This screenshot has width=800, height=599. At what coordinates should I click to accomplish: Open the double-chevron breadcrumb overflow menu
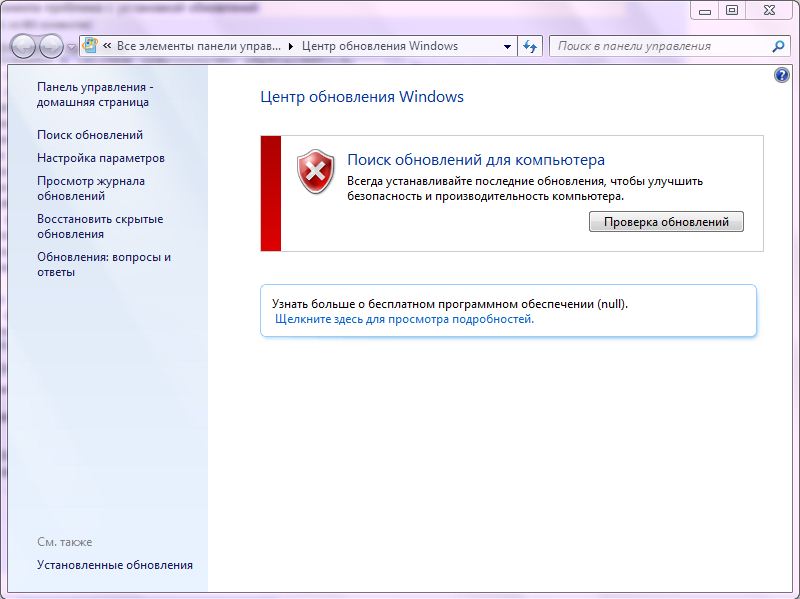click(107, 46)
